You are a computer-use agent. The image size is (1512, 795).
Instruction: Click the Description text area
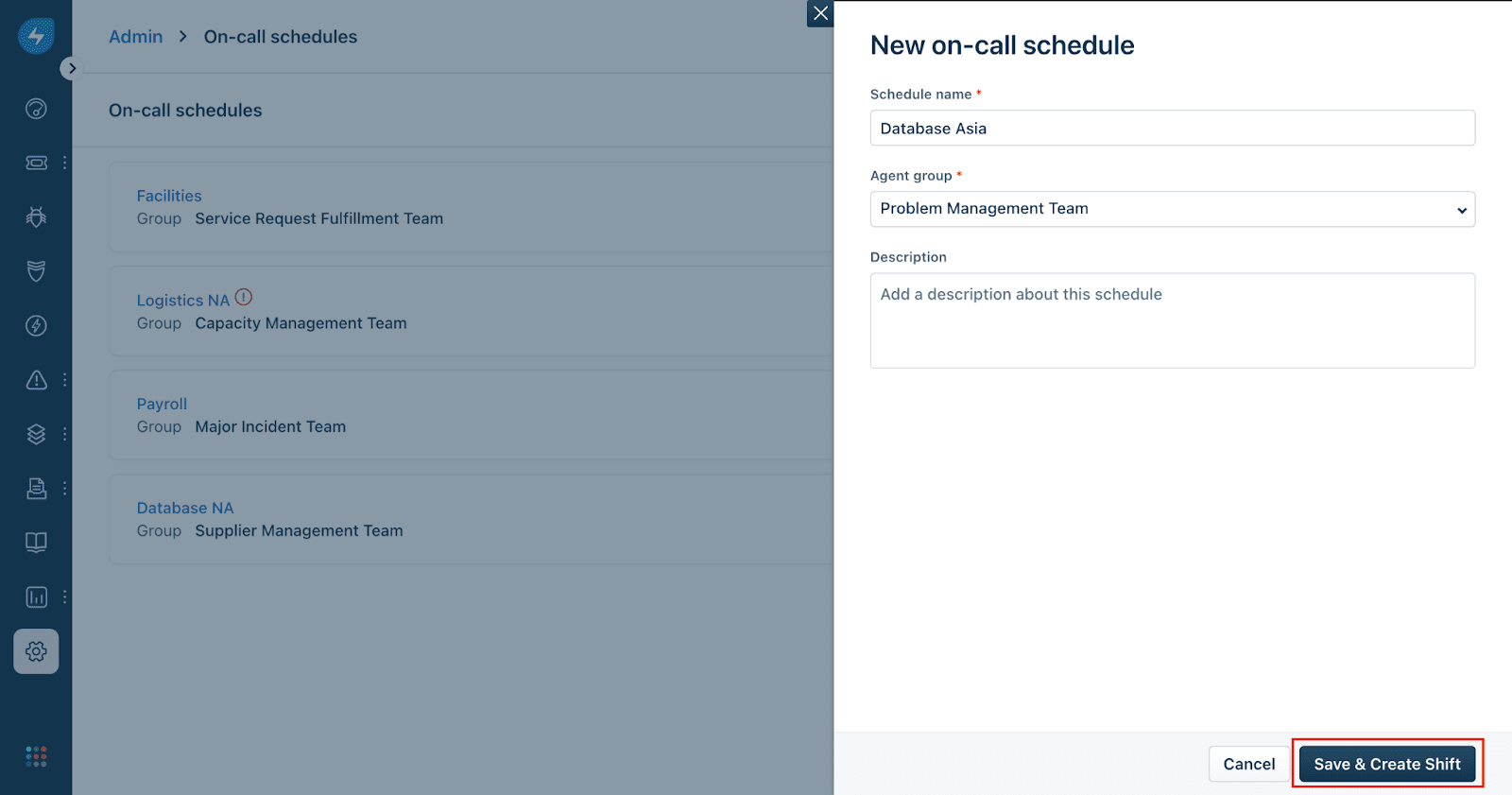1172,320
